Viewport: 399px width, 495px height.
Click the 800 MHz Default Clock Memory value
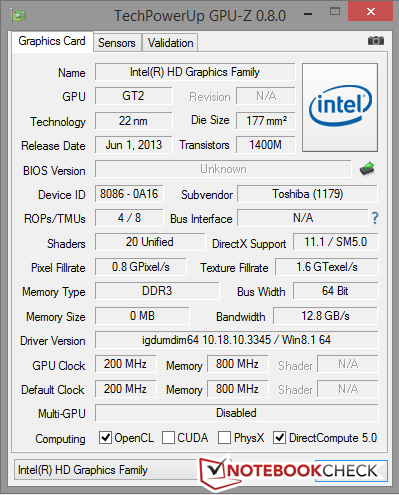(x=237, y=389)
